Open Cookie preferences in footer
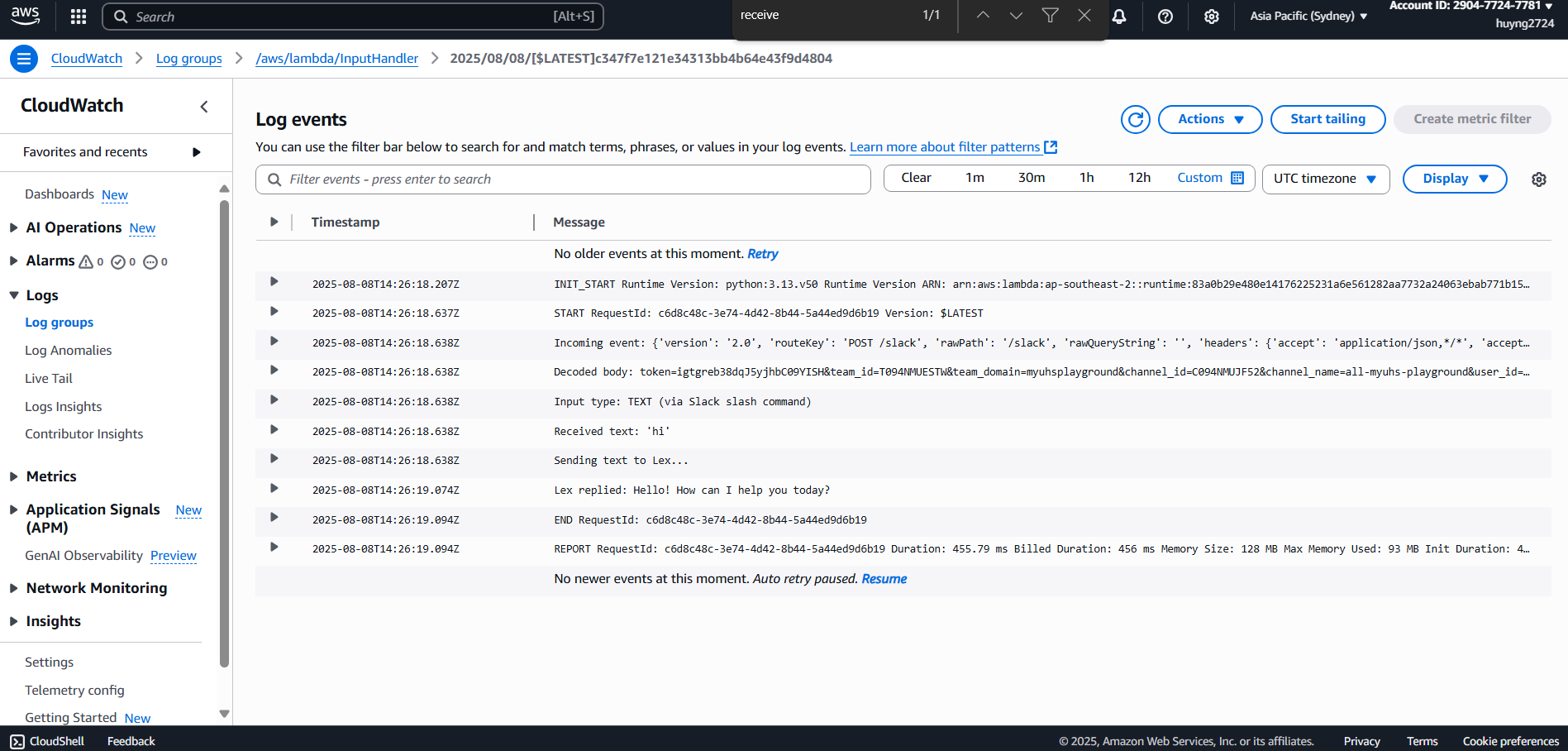Screen dimensions: 1568x751 click(x=1510, y=741)
